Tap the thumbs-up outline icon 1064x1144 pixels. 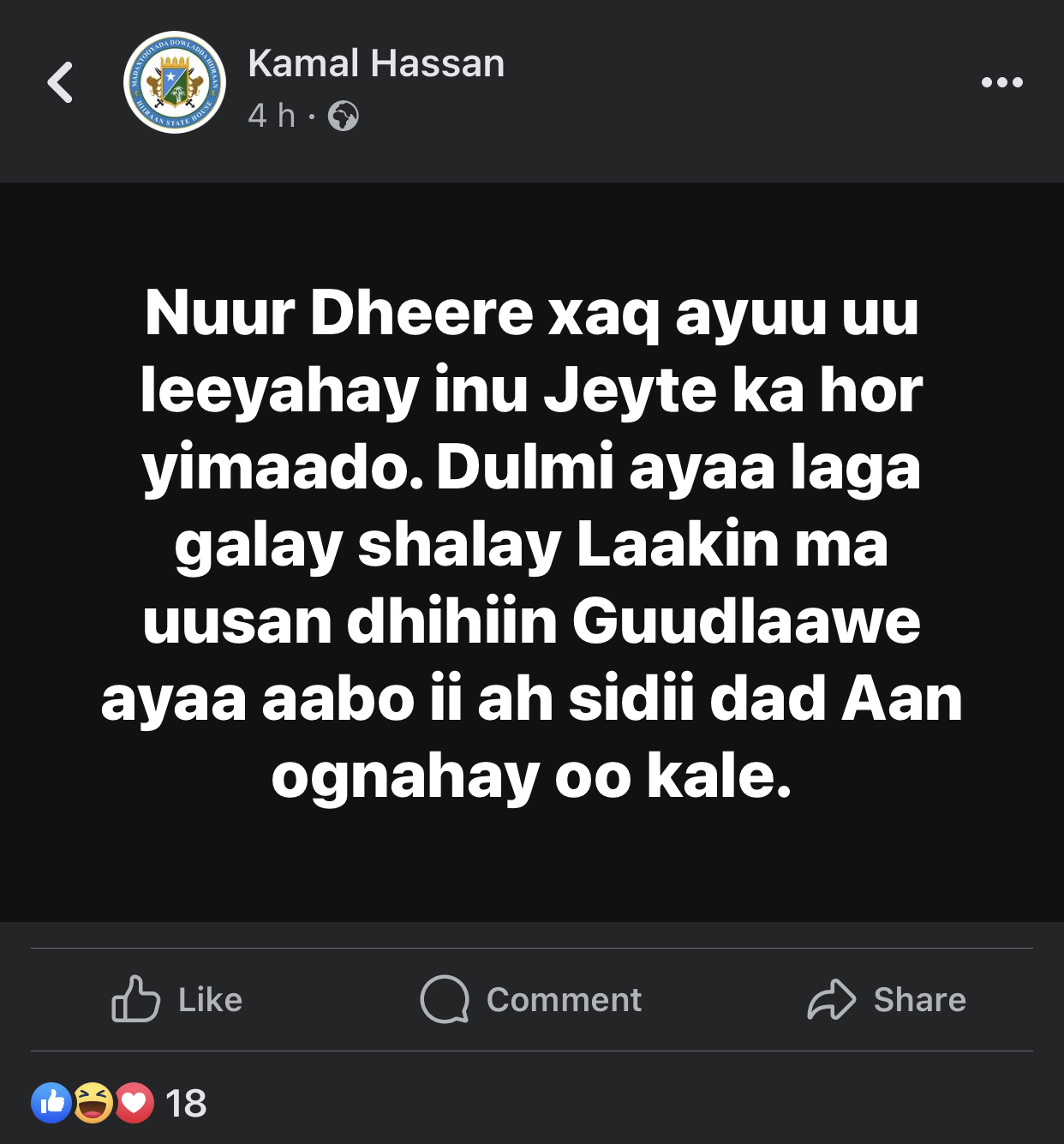135,999
